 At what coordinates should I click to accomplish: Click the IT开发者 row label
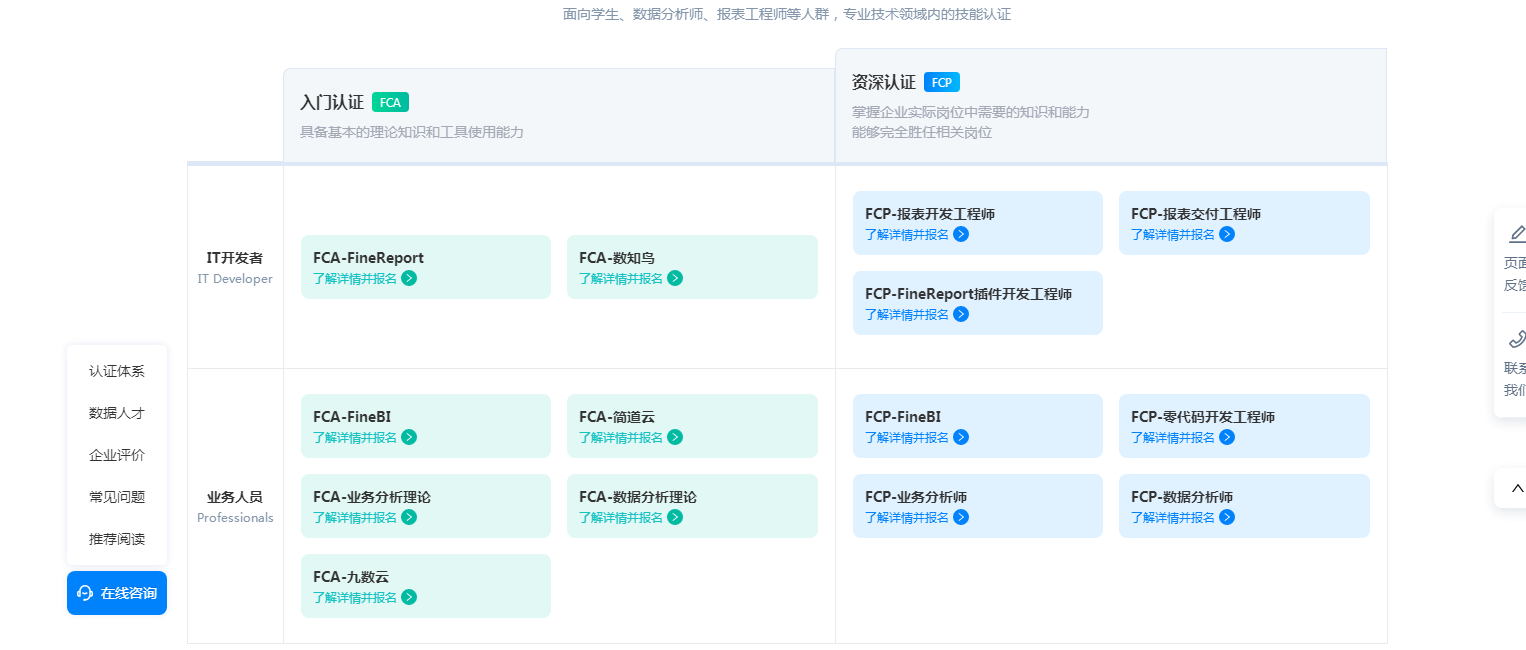point(235,258)
